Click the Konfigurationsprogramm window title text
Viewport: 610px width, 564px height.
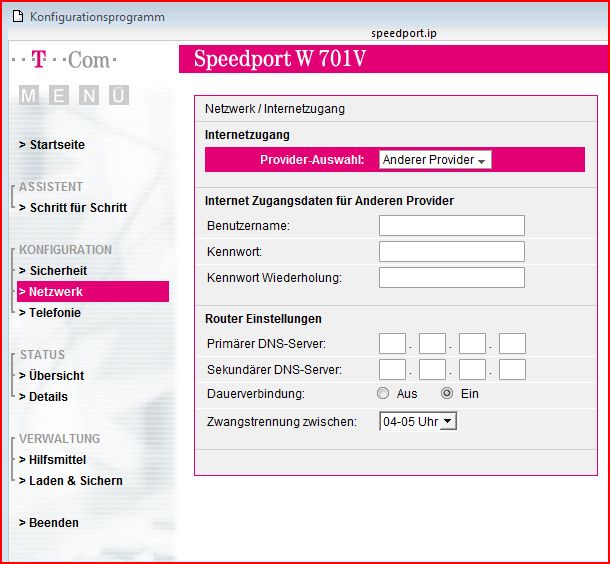click(97, 17)
